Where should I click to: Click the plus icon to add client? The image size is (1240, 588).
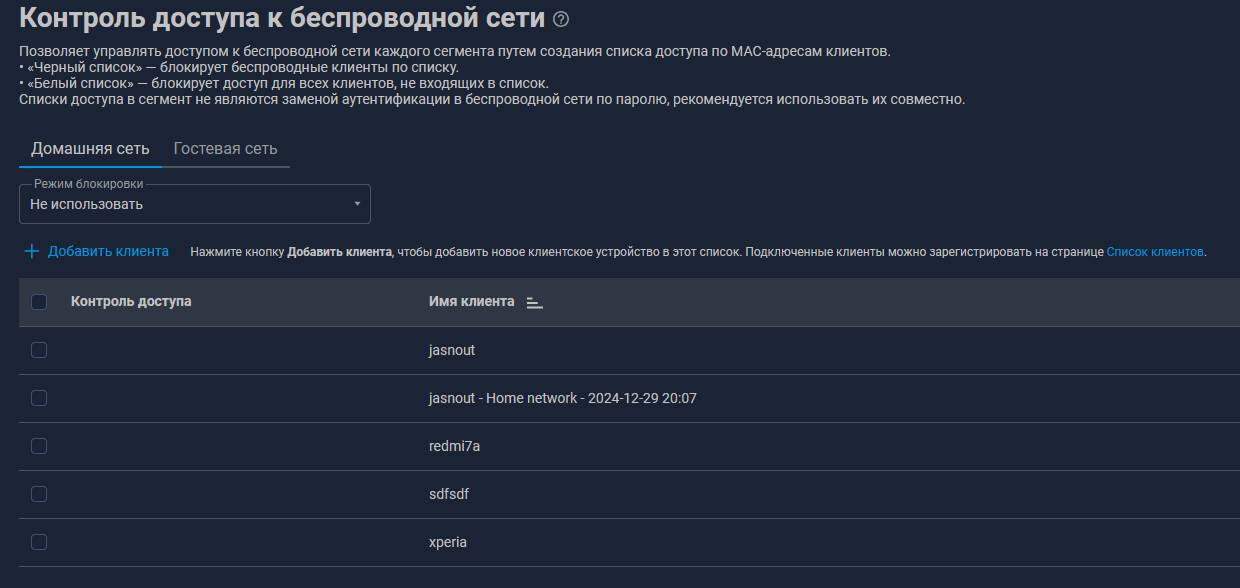point(31,251)
